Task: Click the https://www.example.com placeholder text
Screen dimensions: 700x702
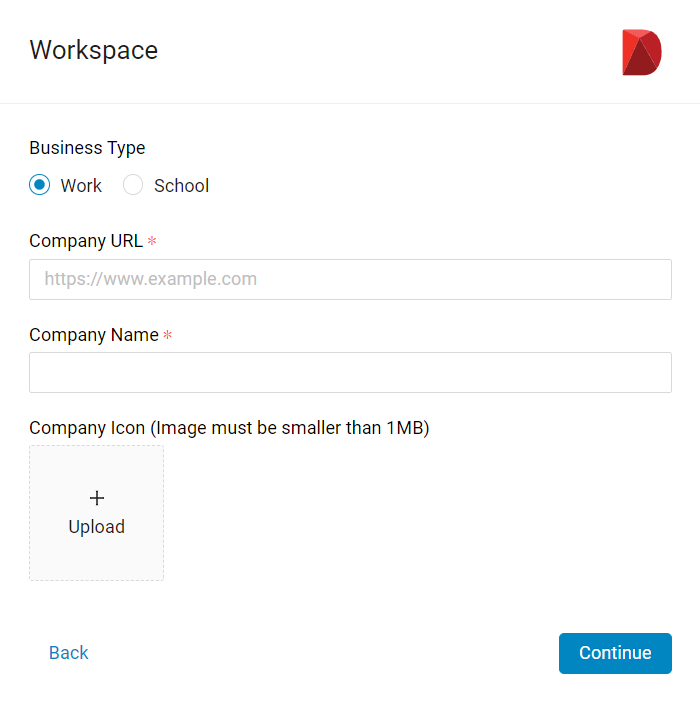Action: (150, 279)
